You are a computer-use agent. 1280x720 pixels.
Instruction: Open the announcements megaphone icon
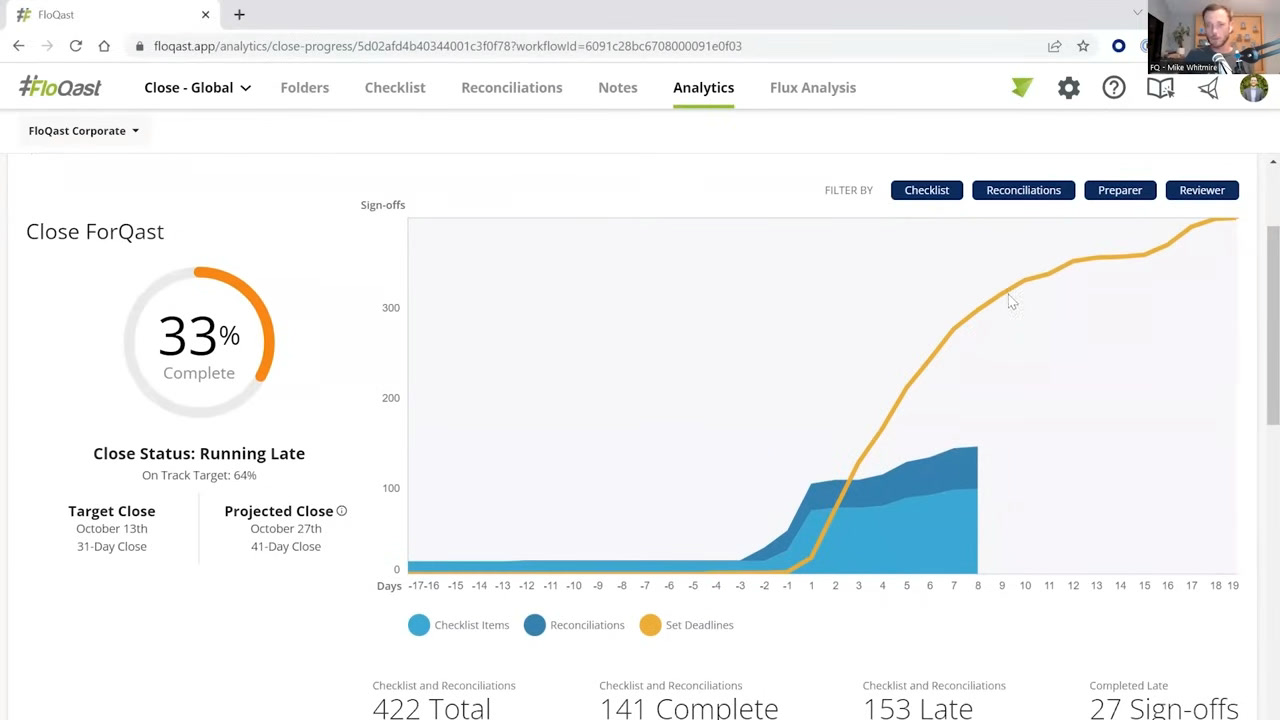point(1208,88)
